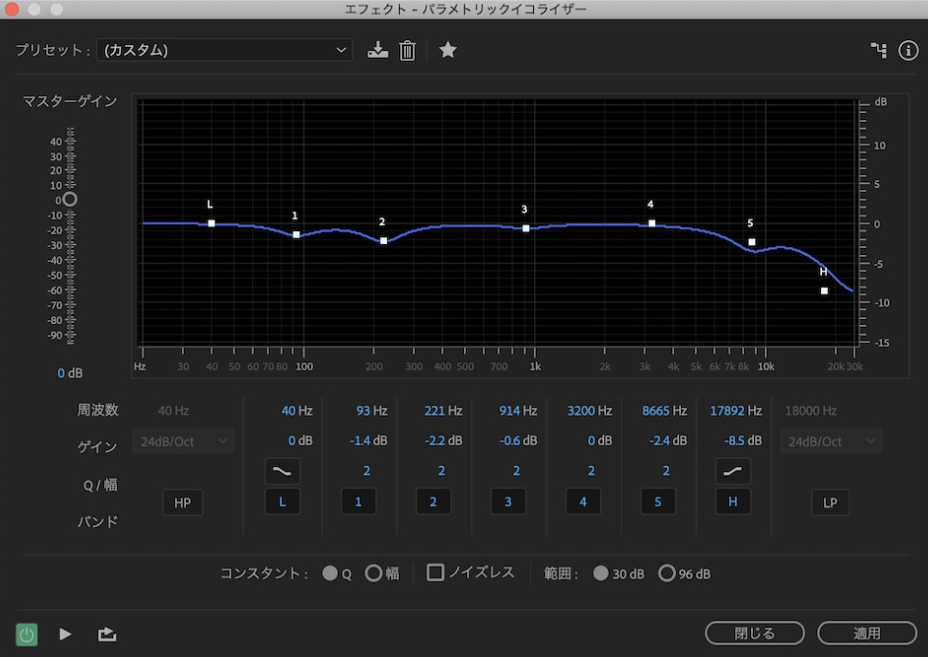Open the LP 24dB/Oct slope dropdown
928x657 pixels.
(830, 440)
